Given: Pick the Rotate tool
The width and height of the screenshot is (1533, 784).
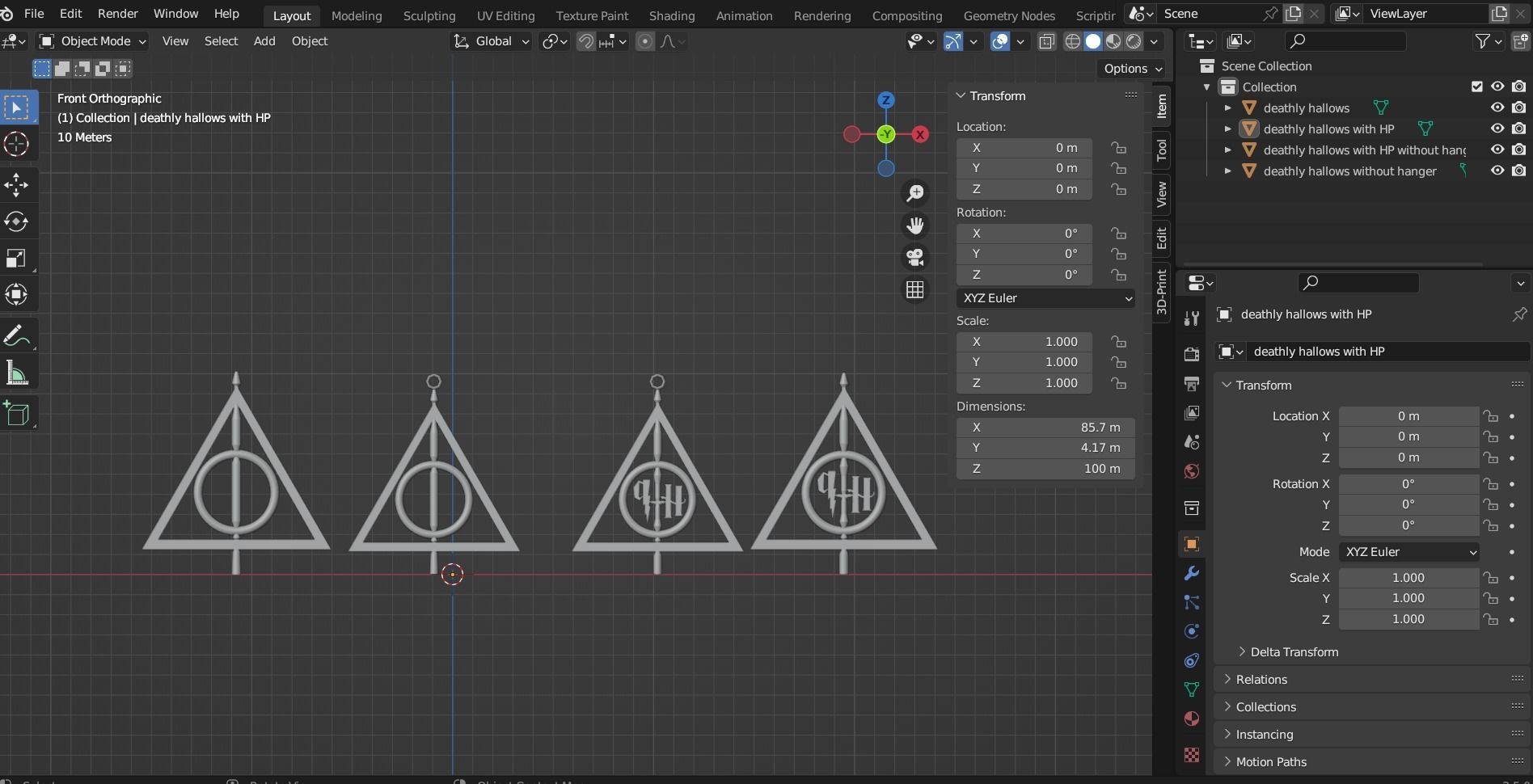Looking at the screenshot, I should (x=16, y=221).
